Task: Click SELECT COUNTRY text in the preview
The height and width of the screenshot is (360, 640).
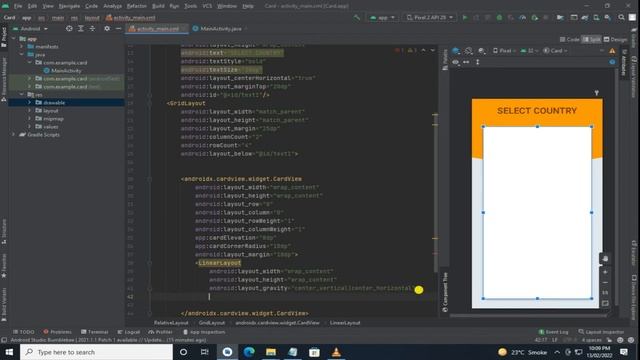Action: [x=537, y=111]
